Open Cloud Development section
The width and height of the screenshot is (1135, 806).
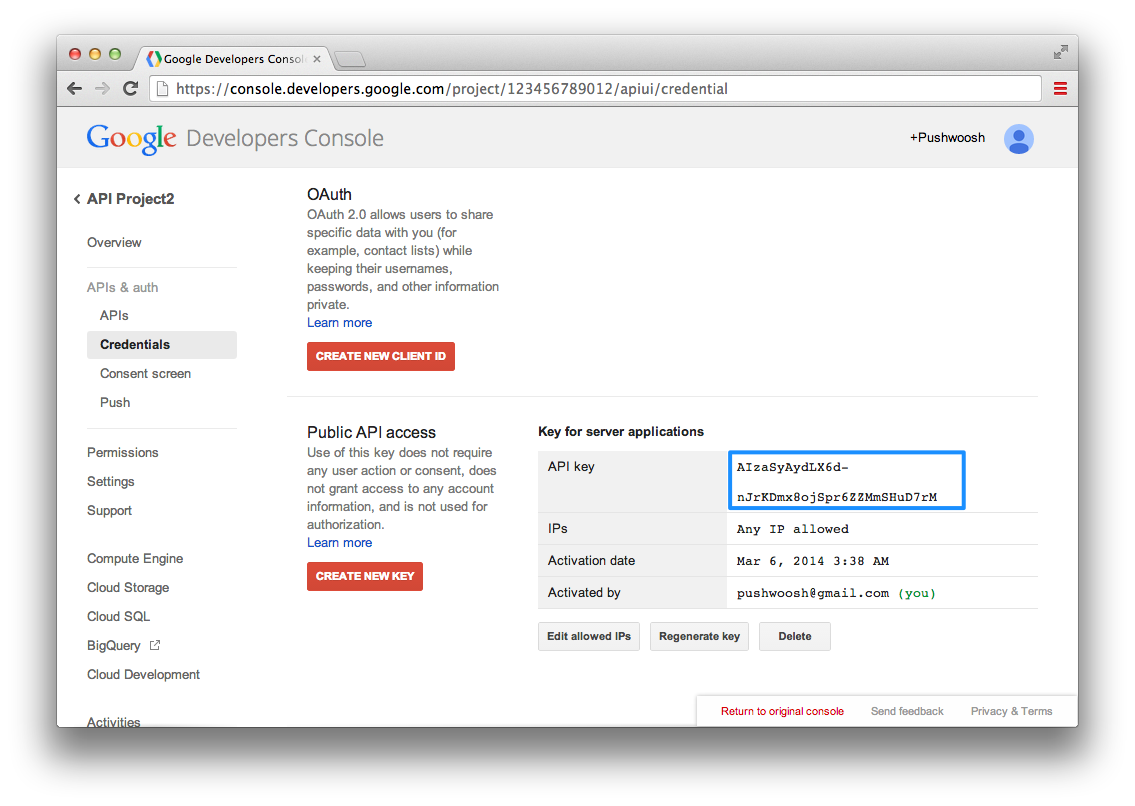pyautogui.click(x=143, y=675)
